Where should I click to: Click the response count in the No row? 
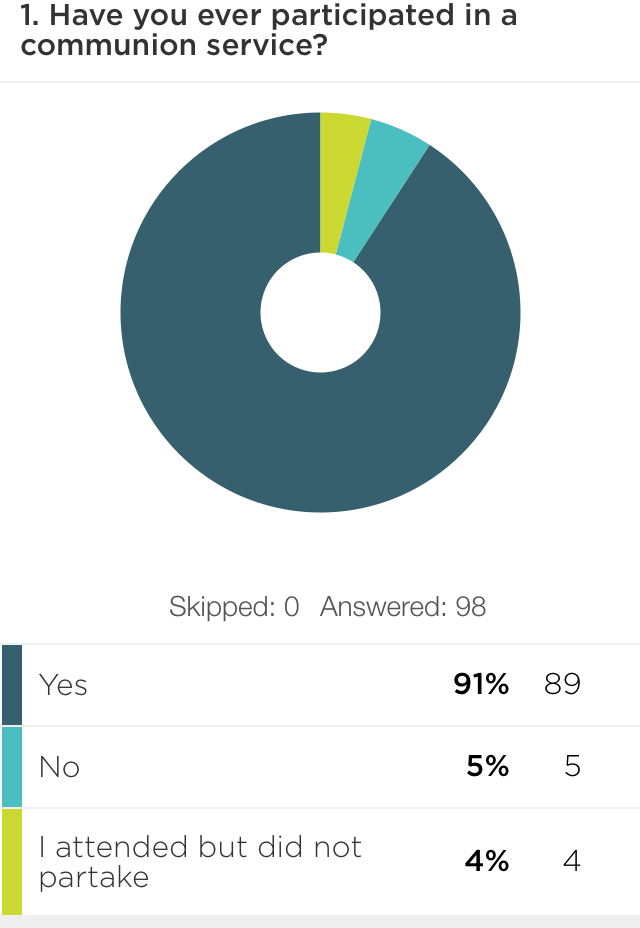572,767
